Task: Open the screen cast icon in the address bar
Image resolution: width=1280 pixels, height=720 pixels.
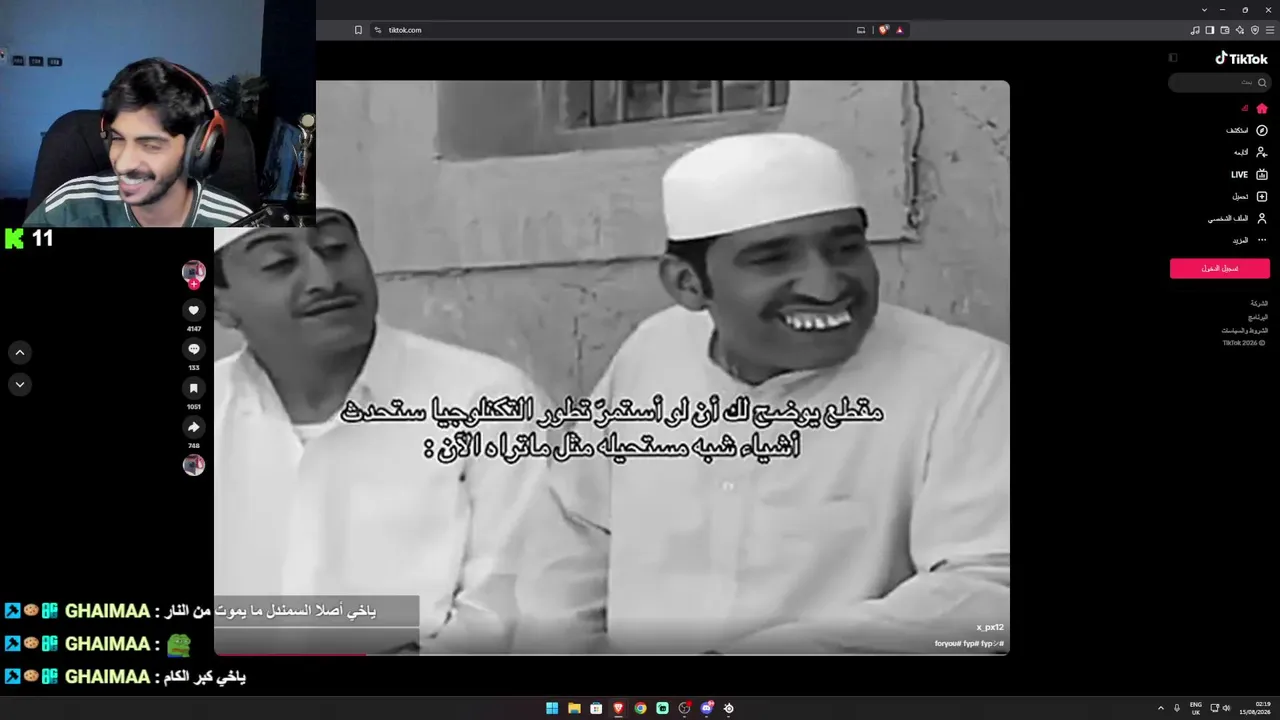Action: [x=860, y=30]
